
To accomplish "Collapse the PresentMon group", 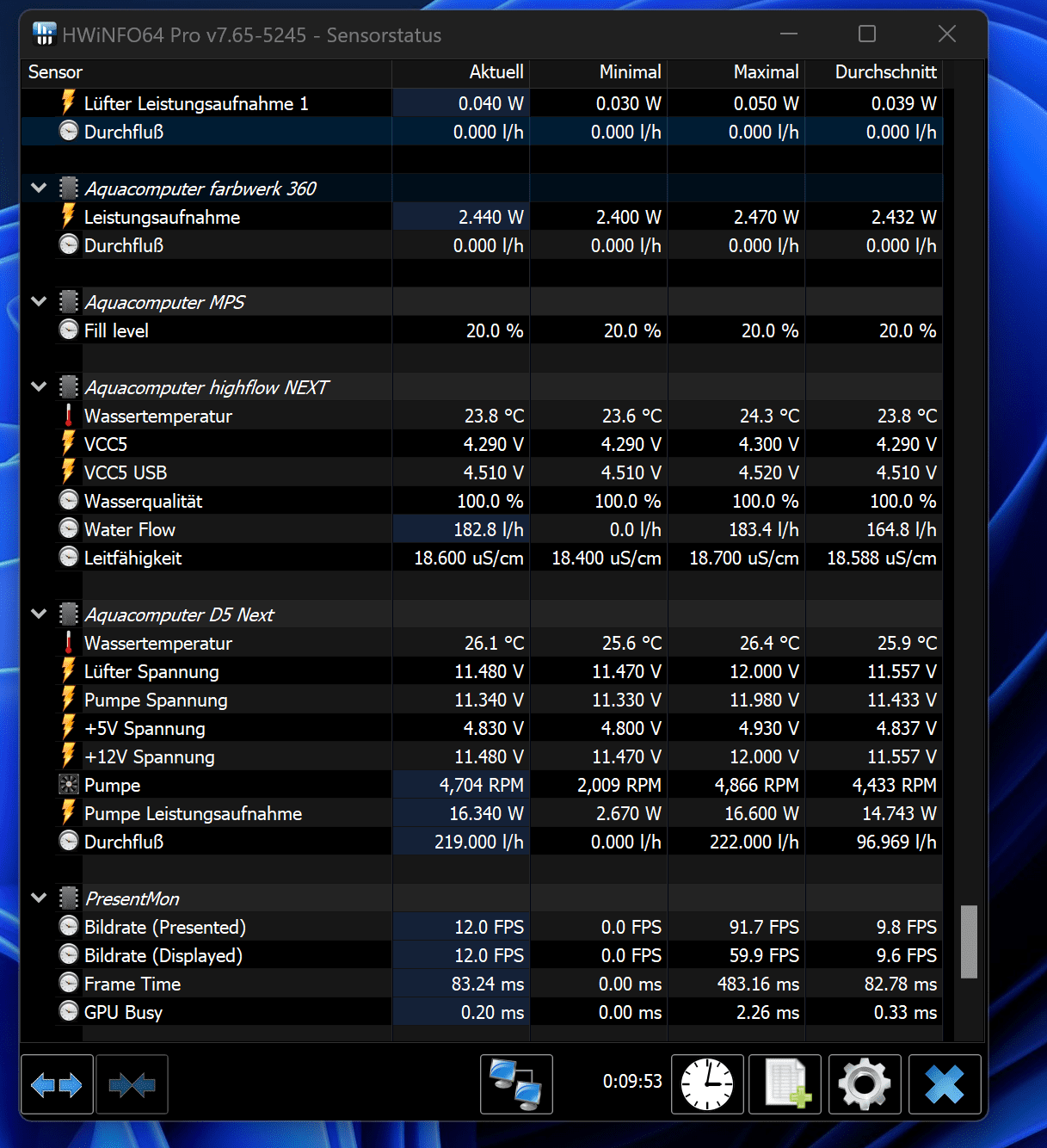I will click(x=39, y=898).
